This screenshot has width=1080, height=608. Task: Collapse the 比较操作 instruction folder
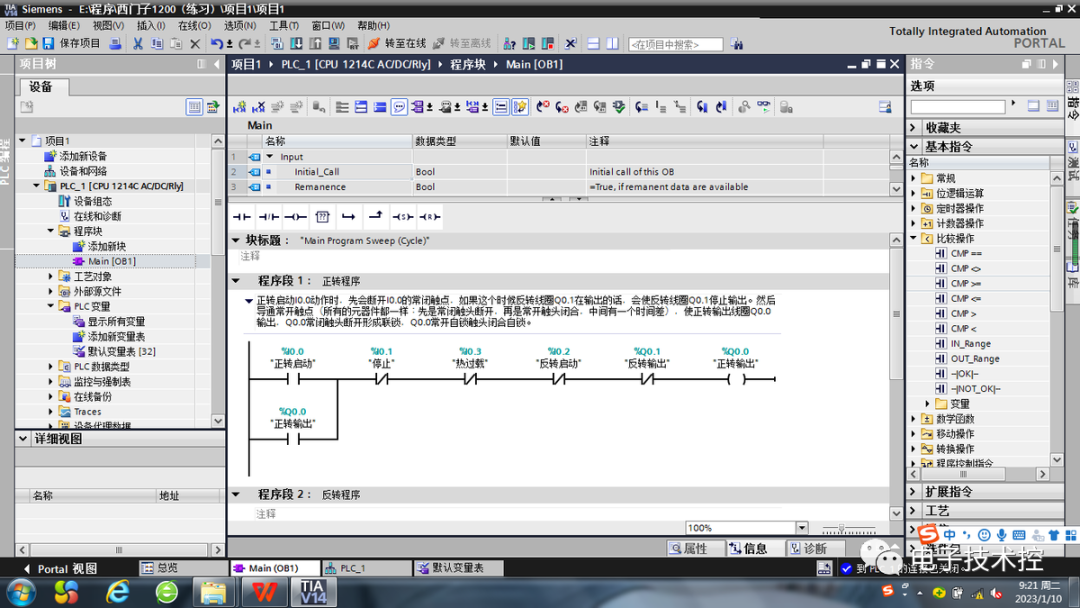(914, 238)
